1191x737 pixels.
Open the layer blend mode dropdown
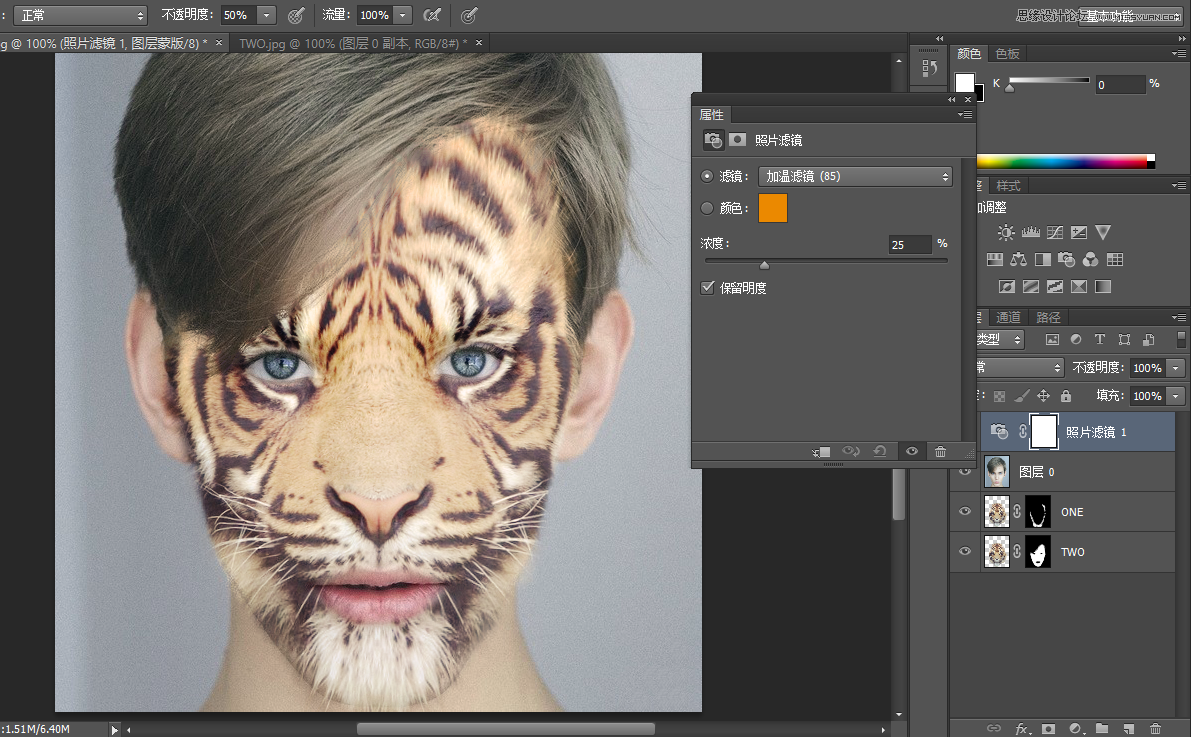tap(1019, 368)
